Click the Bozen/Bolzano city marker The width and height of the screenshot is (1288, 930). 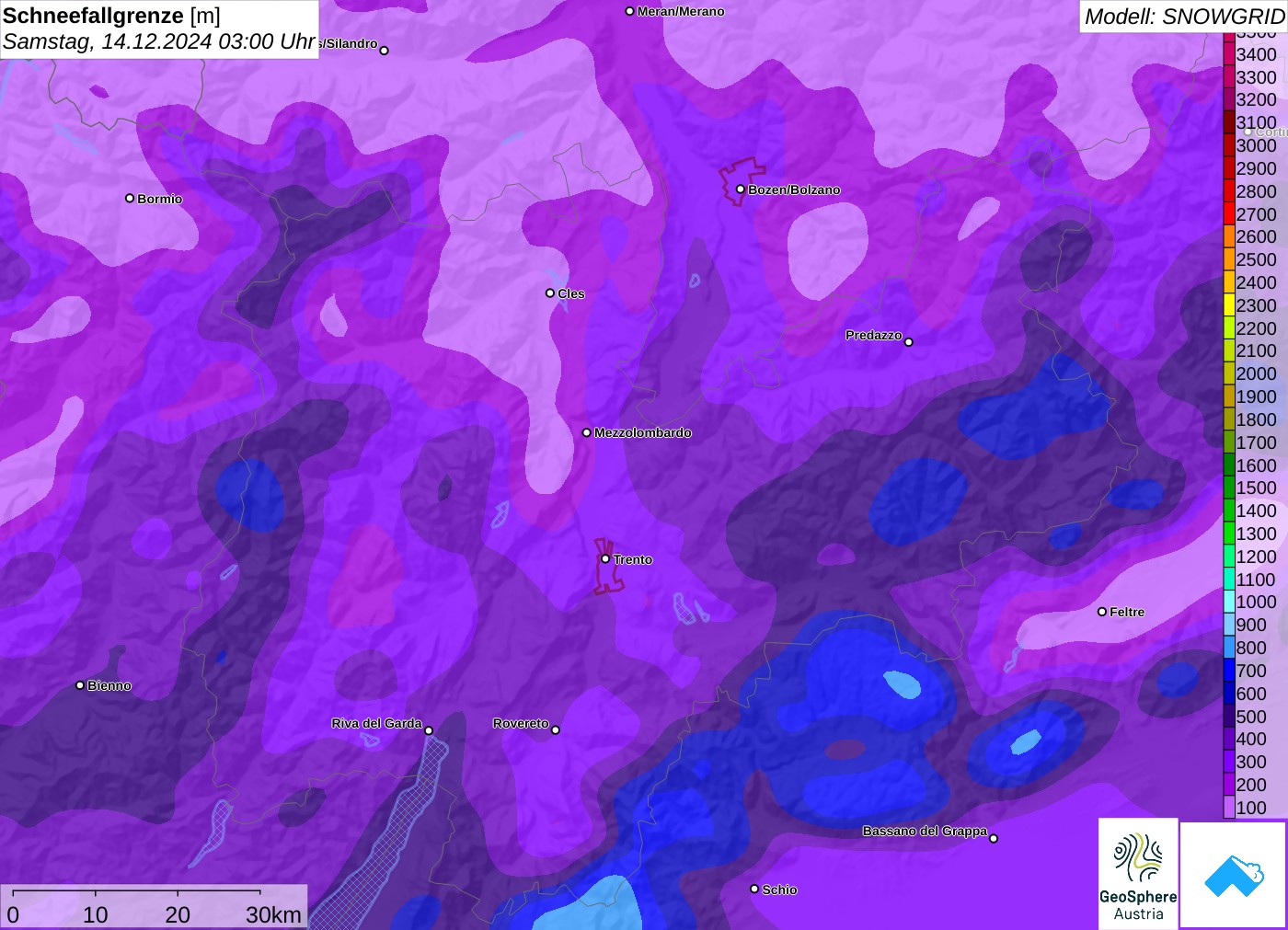coord(740,189)
